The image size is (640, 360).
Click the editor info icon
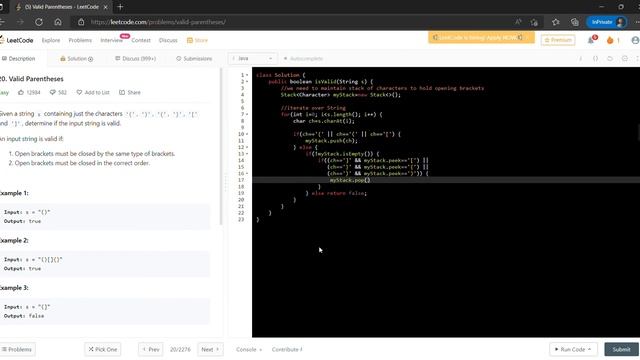coord(580,58)
